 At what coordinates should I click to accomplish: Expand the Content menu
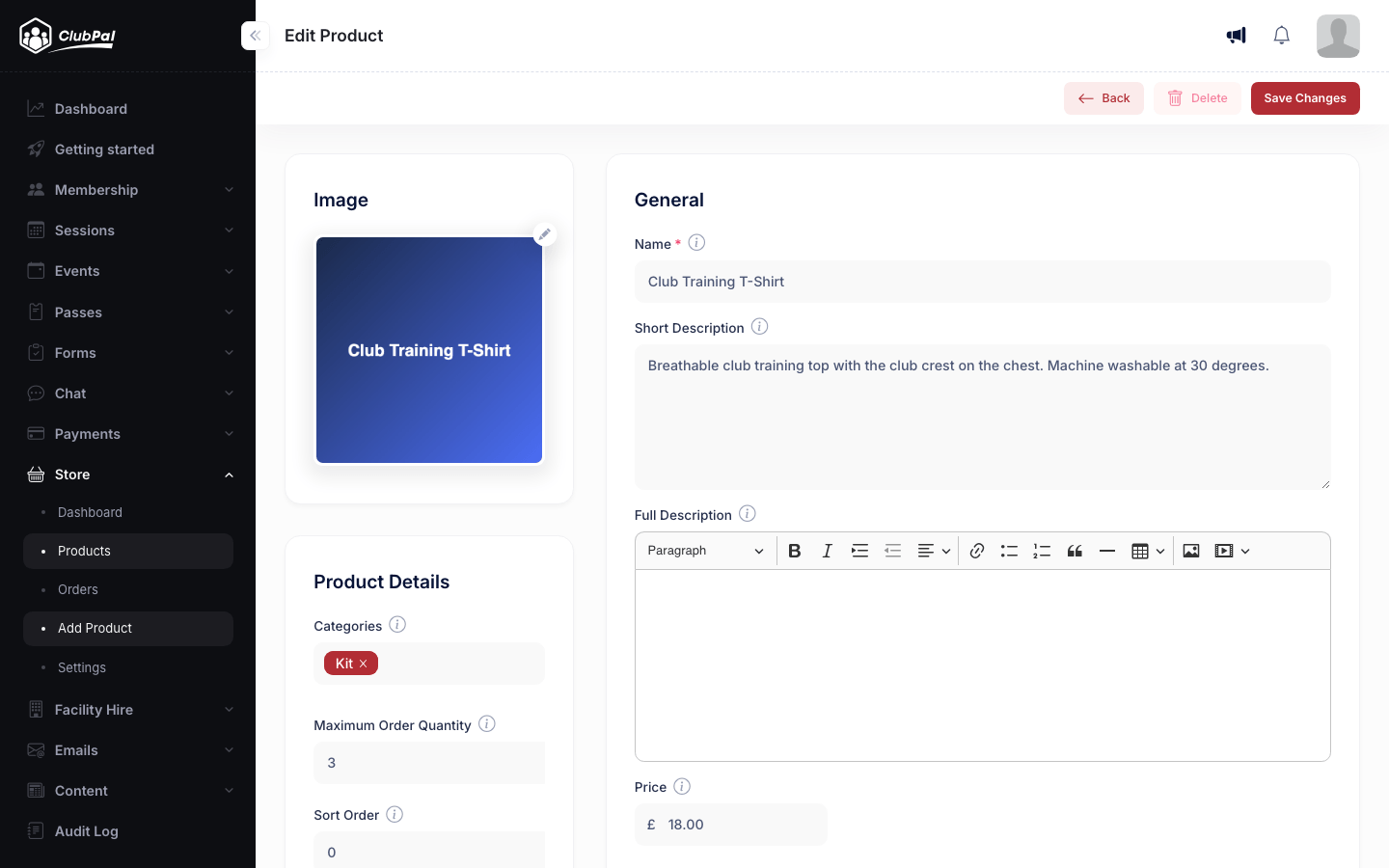pyautogui.click(x=128, y=791)
